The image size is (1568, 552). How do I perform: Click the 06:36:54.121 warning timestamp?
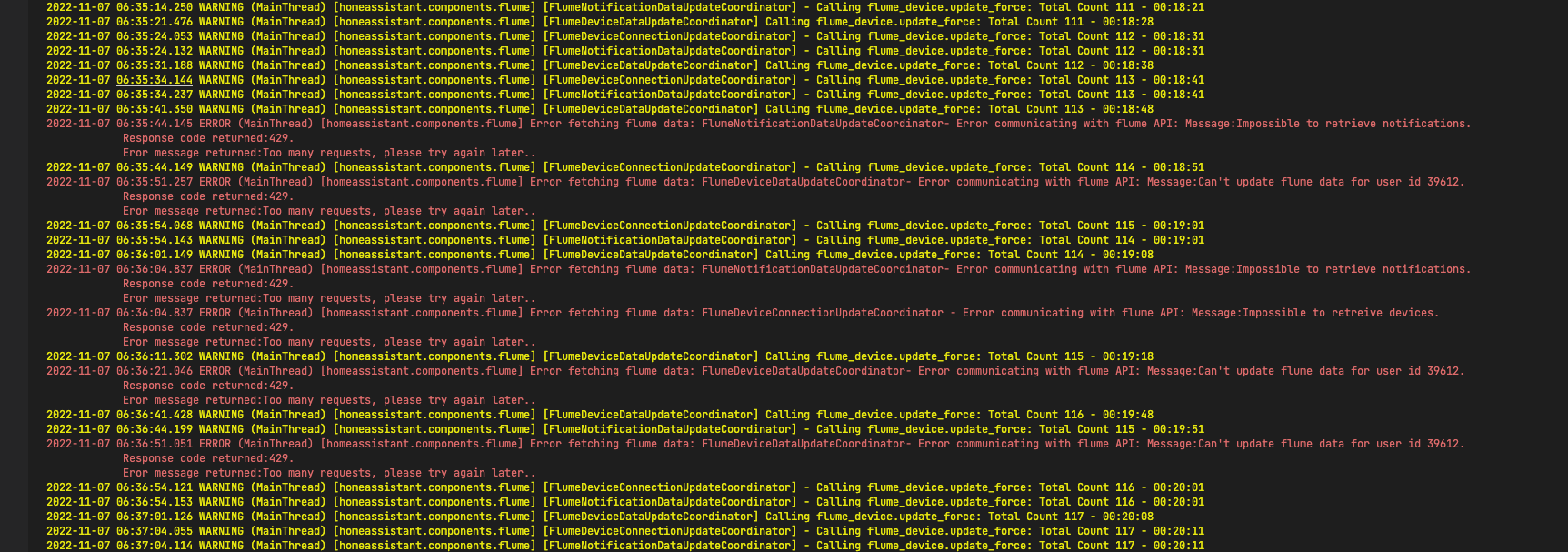(155, 487)
